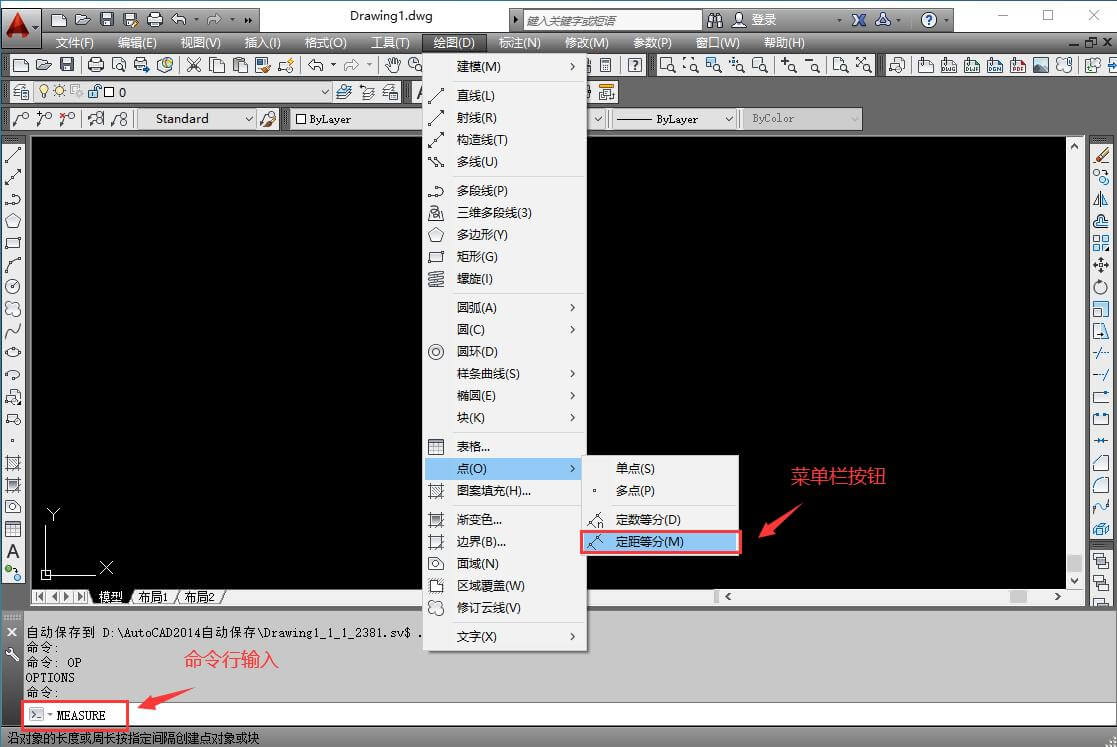1117x747 pixels.
Task: Choose 定数等分(D) from the submenu
Action: 660,520
